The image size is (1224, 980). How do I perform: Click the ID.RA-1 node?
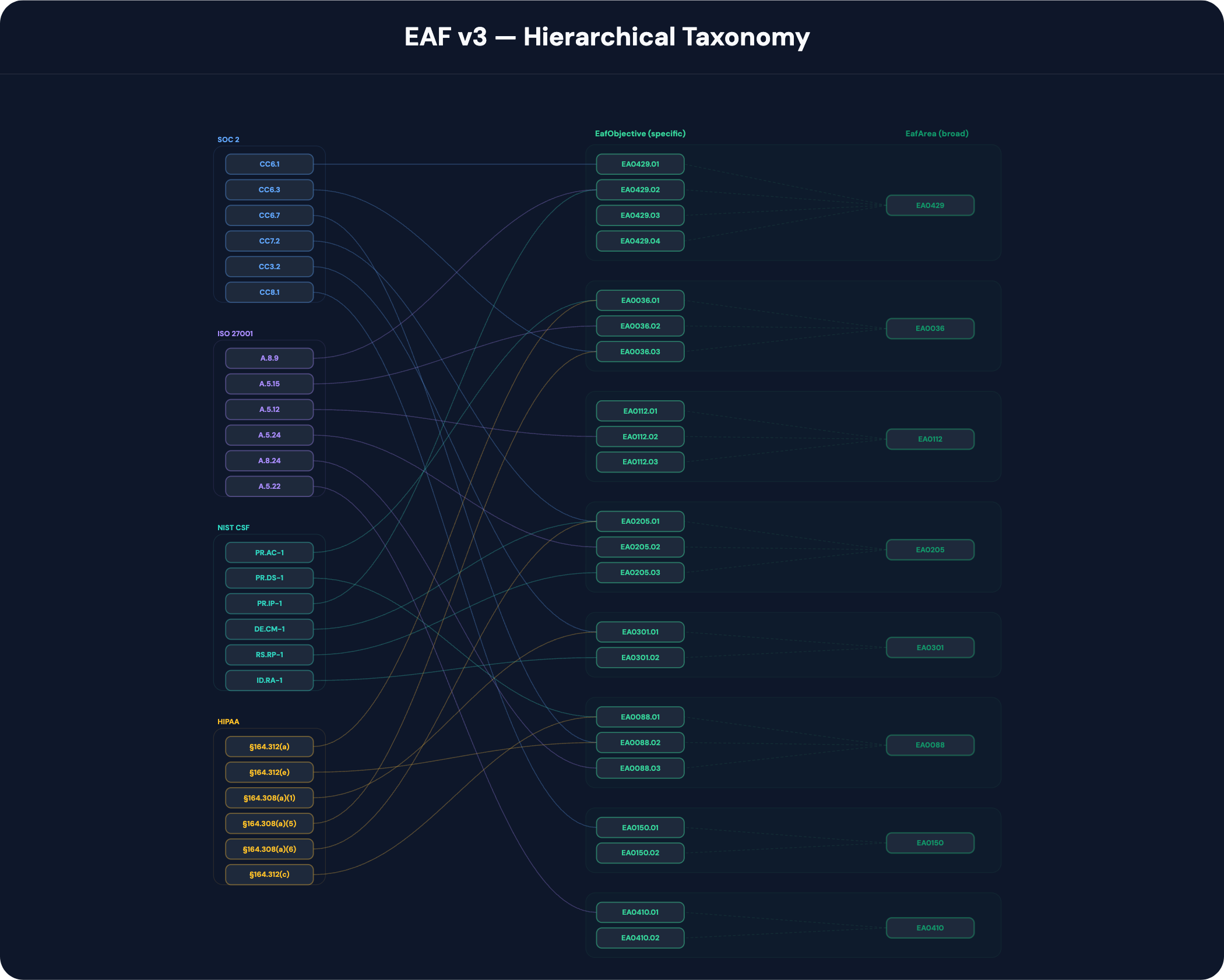pos(269,681)
